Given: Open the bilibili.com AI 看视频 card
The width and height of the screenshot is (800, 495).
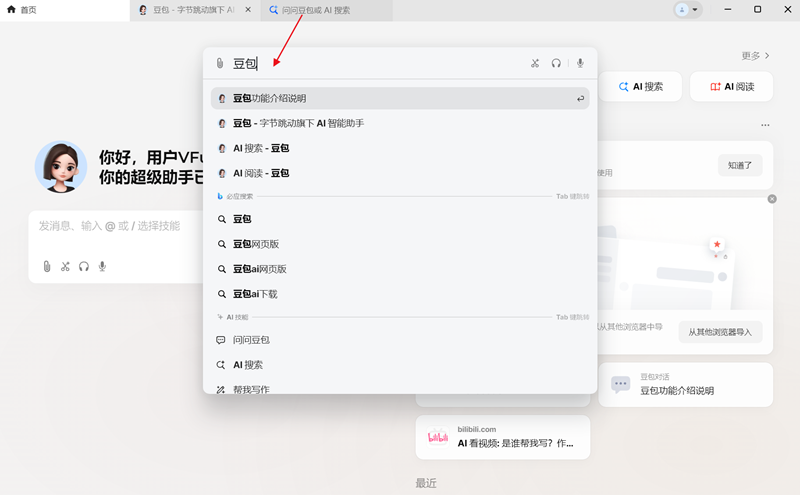Looking at the screenshot, I should pos(503,437).
